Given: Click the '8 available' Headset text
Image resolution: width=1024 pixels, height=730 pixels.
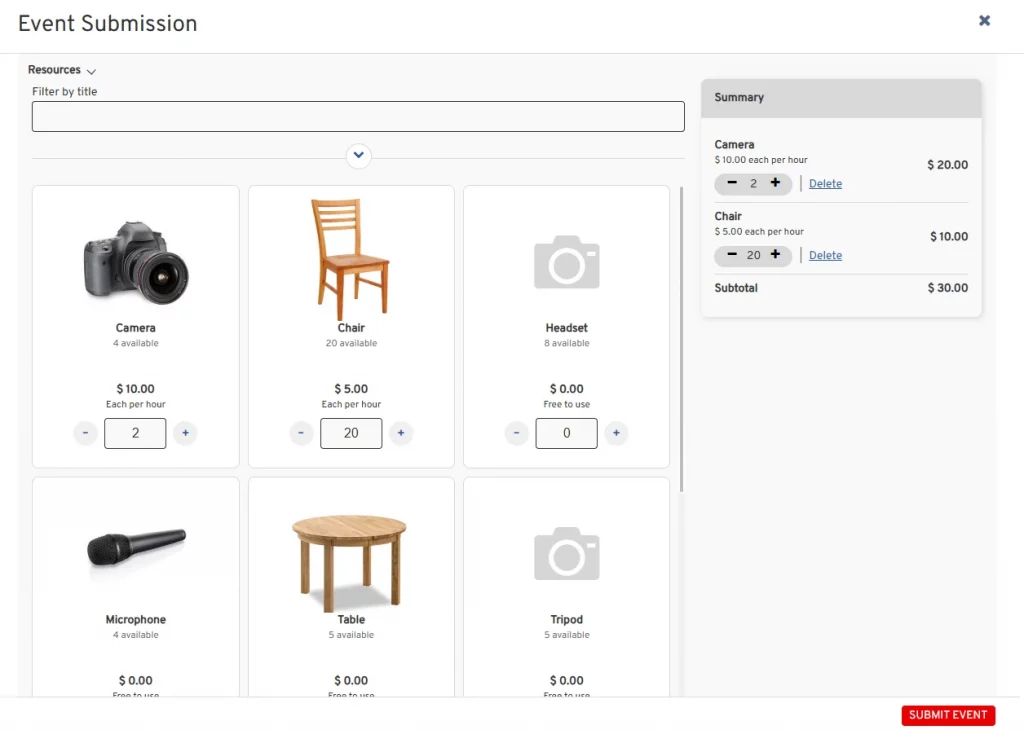Looking at the screenshot, I should pos(567,343).
